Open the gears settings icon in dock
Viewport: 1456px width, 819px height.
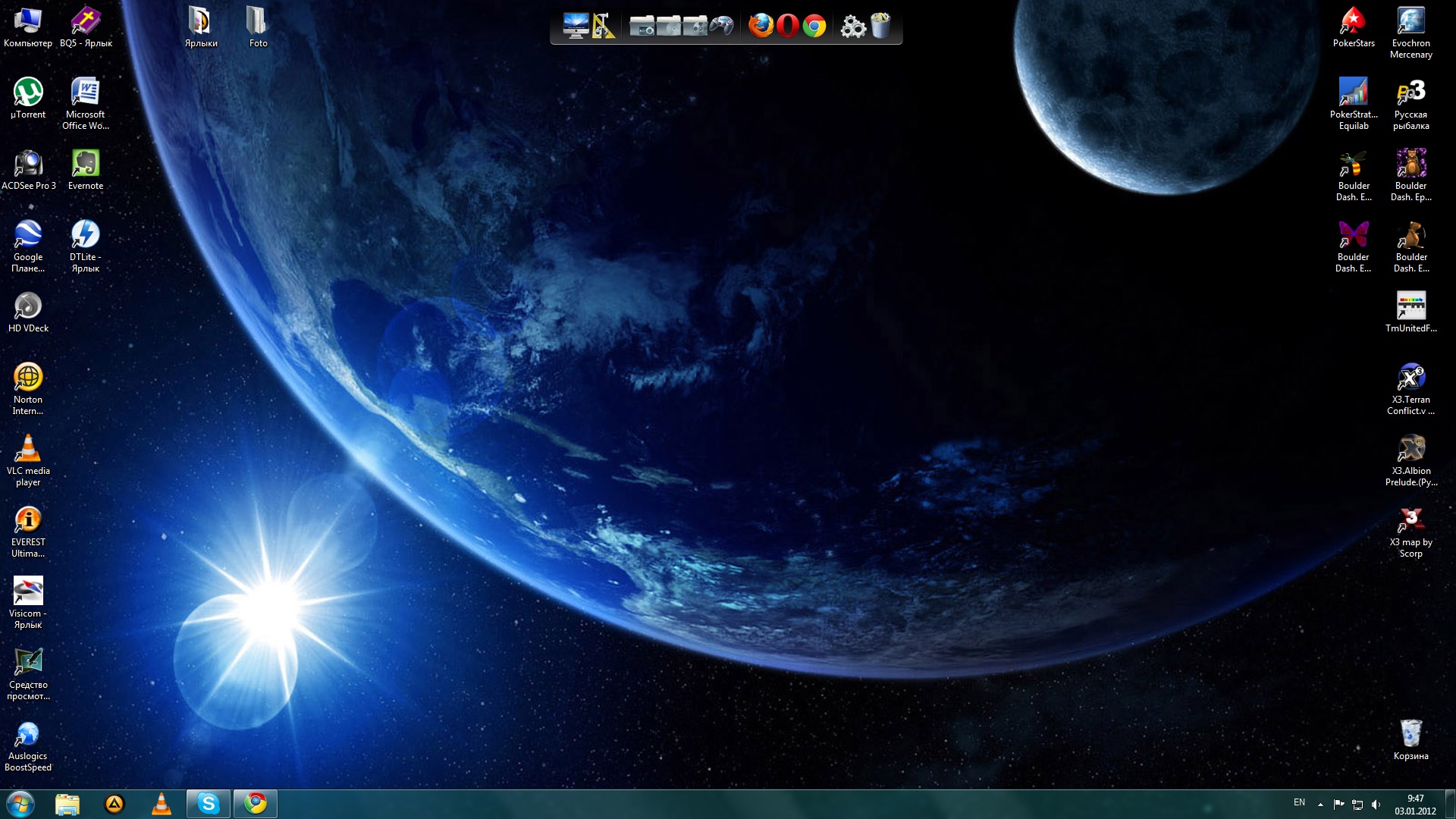tap(853, 27)
